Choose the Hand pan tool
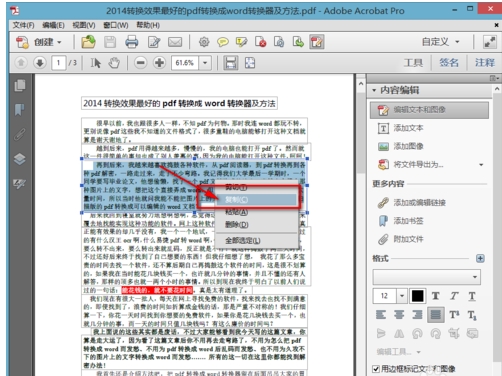The height and width of the screenshot is (376, 502). point(114,63)
